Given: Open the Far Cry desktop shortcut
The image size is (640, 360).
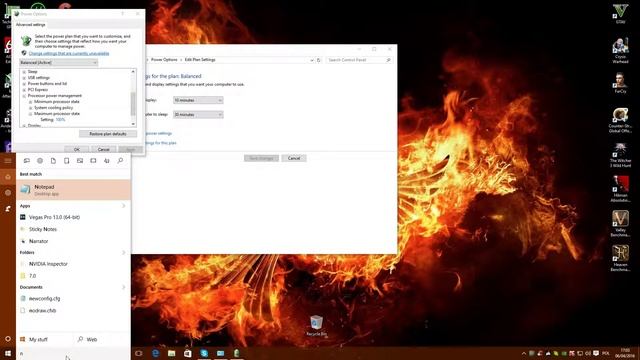Looking at the screenshot, I should coord(620,83).
